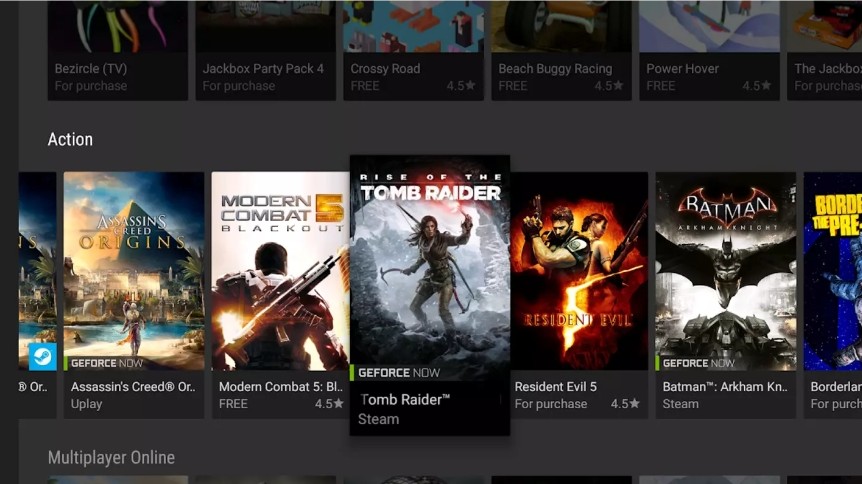Select the Power Hover game card

click(709, 50)
